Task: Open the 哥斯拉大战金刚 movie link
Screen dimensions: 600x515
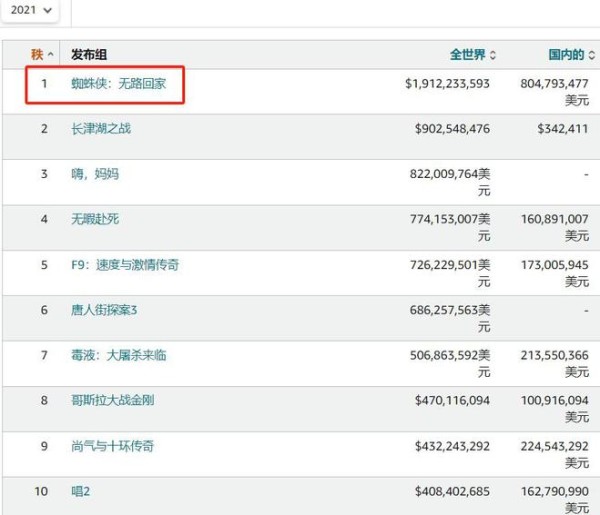Action: (x=112, y=400)
